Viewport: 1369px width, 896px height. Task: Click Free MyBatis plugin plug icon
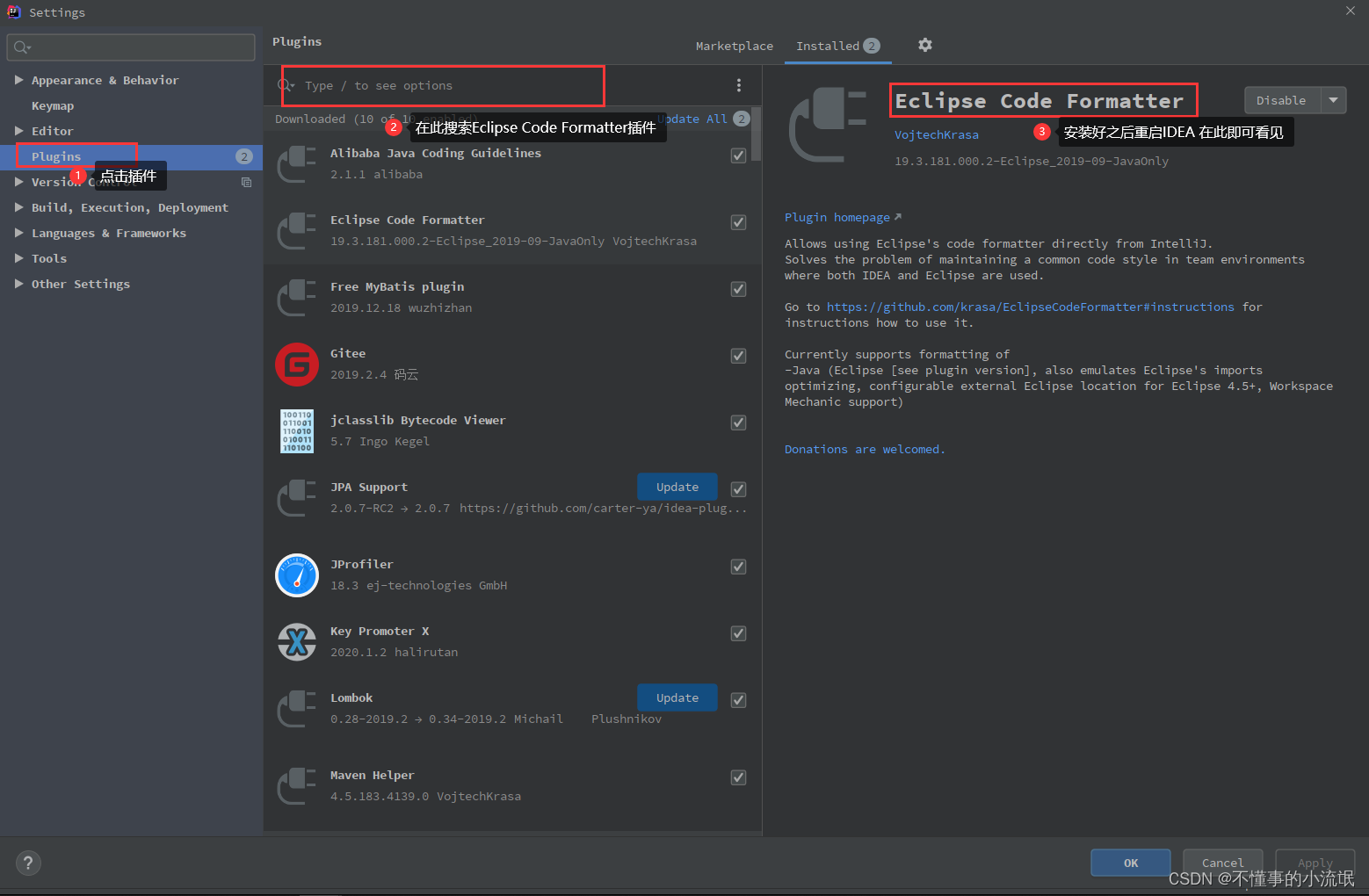tap(297, 298)
